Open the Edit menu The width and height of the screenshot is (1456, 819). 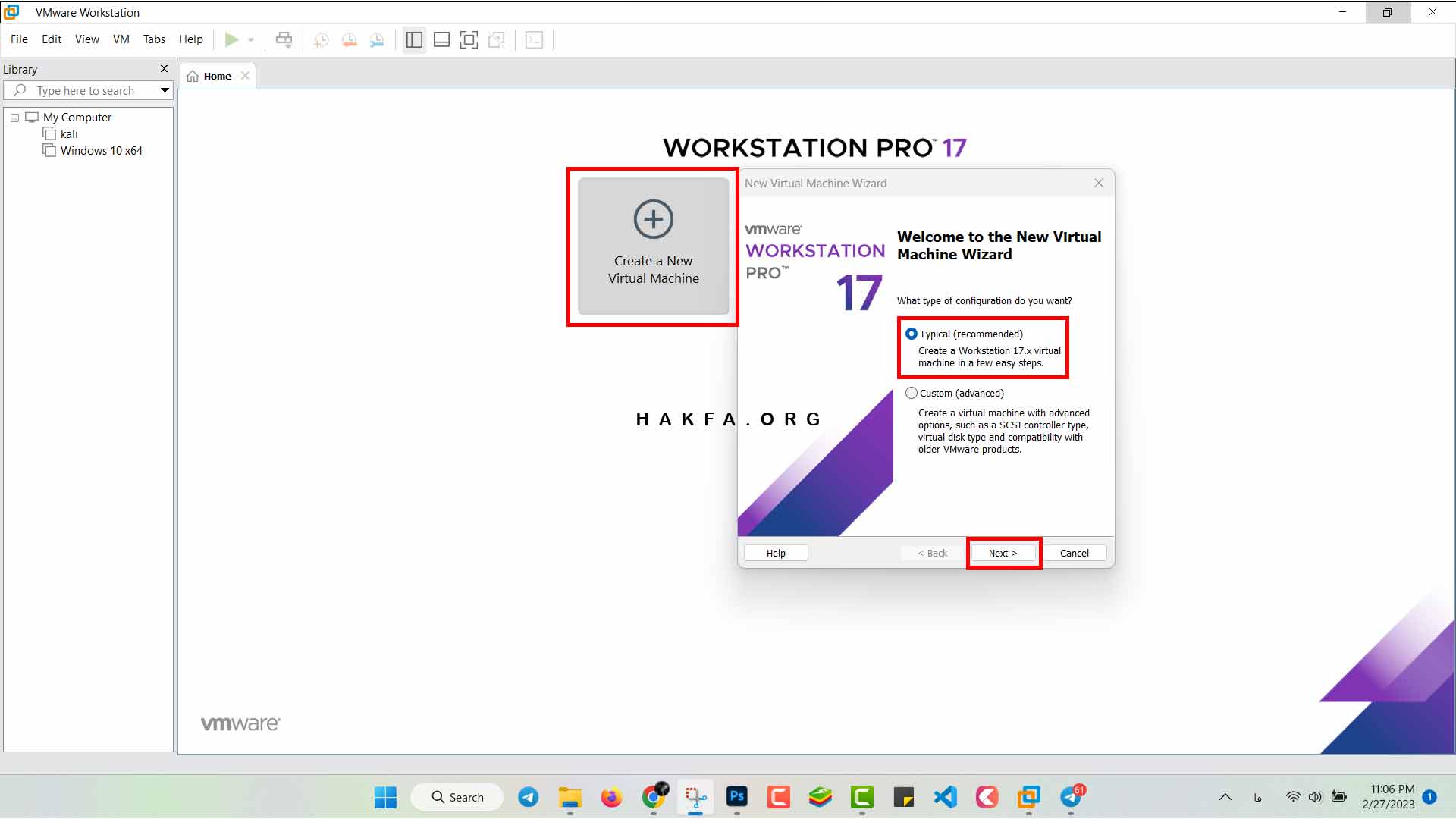point(52,39)
